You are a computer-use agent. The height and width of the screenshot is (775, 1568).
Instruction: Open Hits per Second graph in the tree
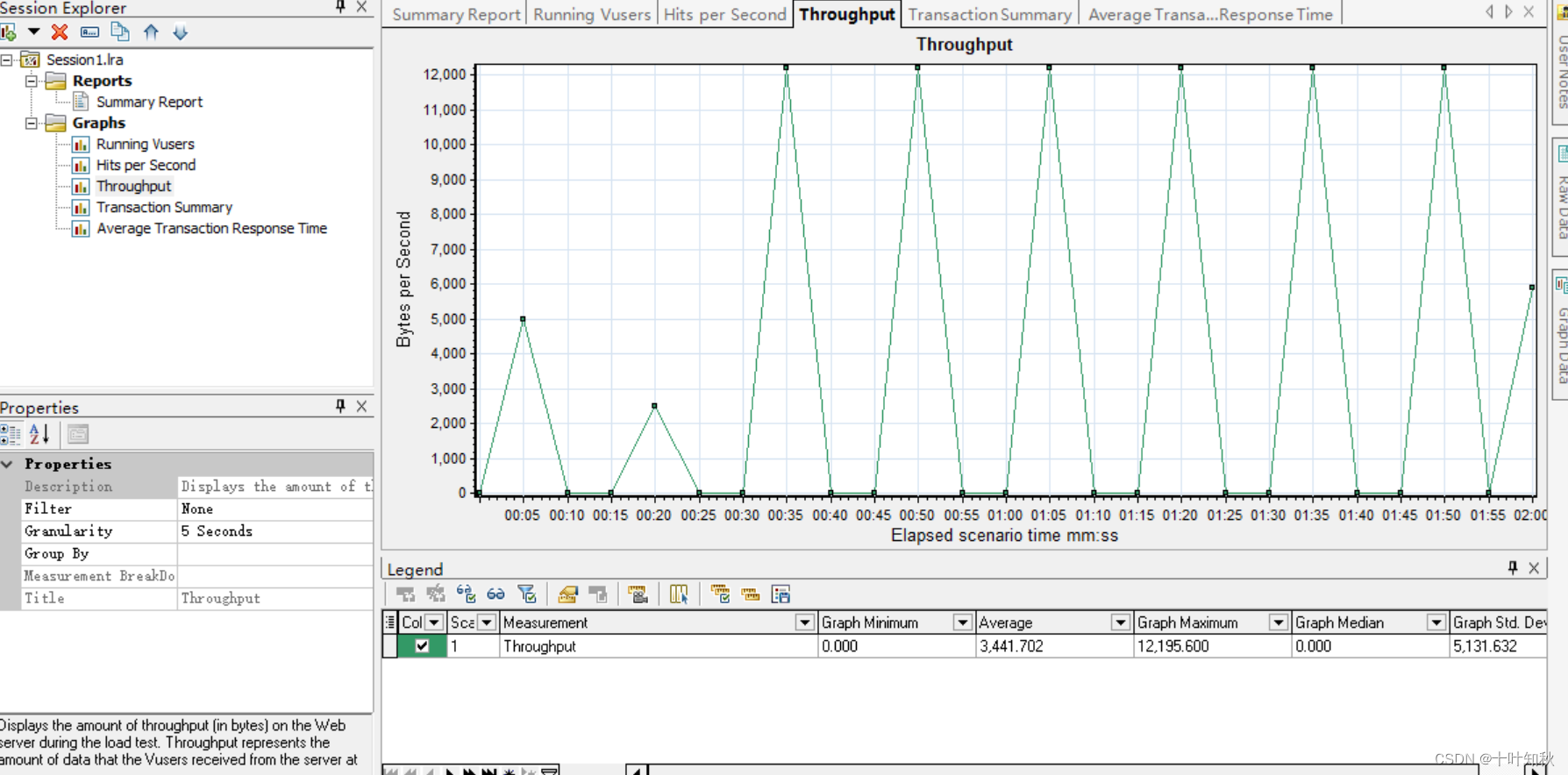pyautogui.click(x=146, y=165)
